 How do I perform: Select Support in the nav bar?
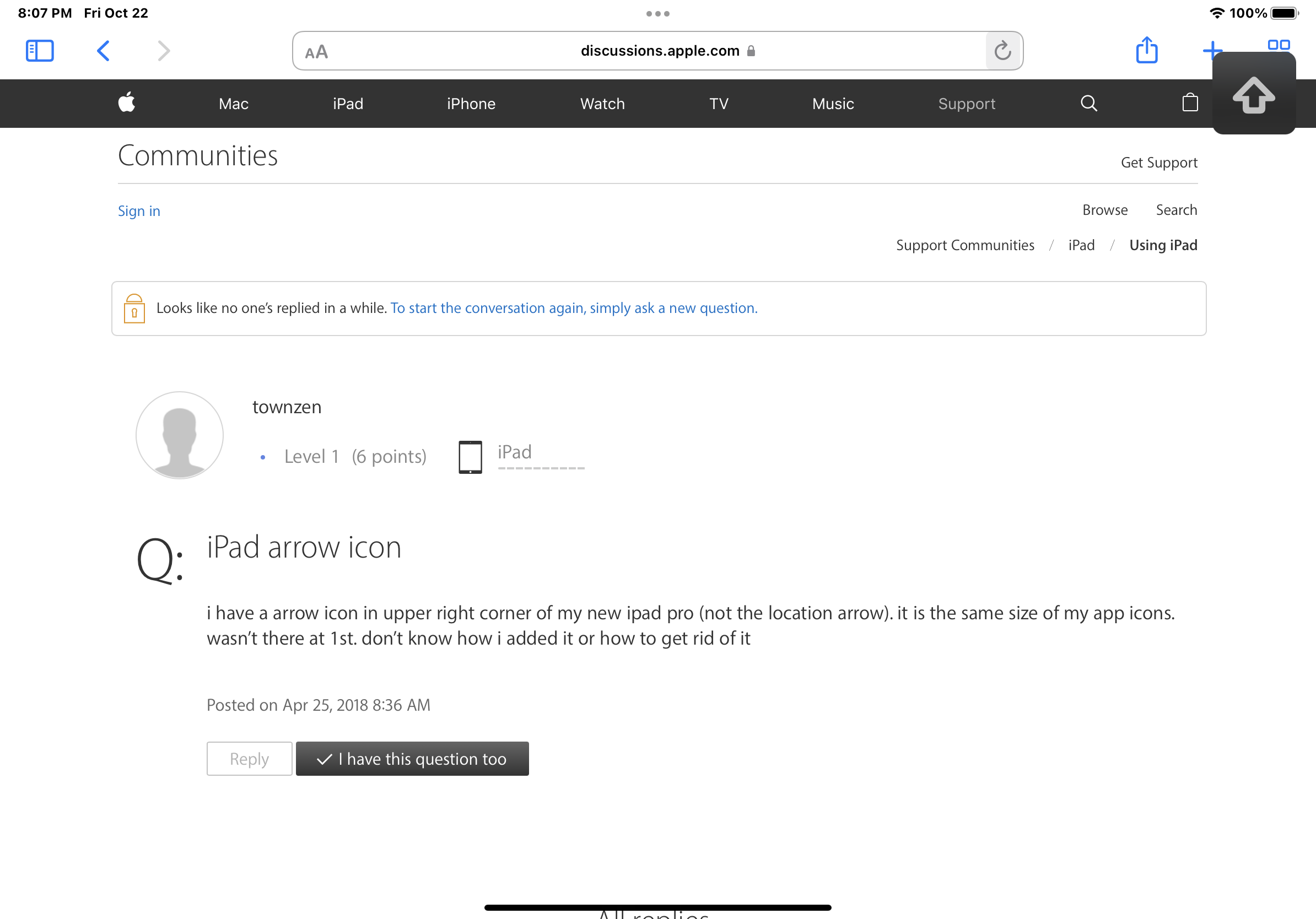[967, 104]
